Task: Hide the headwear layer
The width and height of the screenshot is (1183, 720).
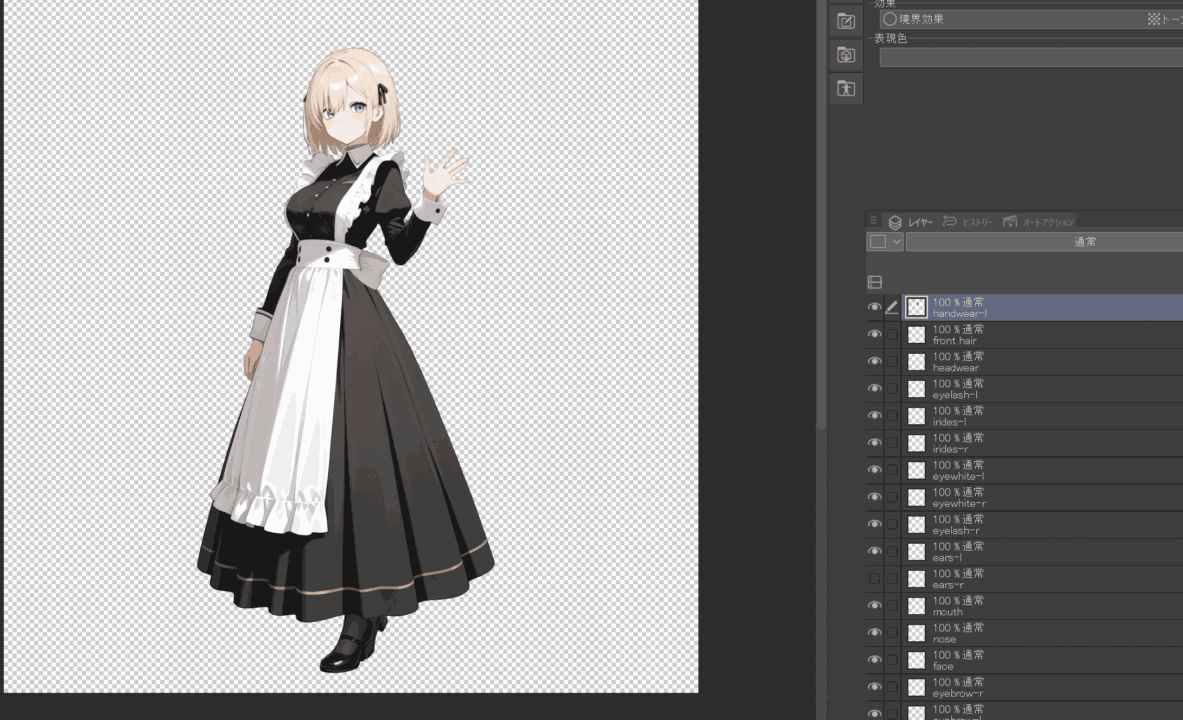Action: click(x=874, y=362)
